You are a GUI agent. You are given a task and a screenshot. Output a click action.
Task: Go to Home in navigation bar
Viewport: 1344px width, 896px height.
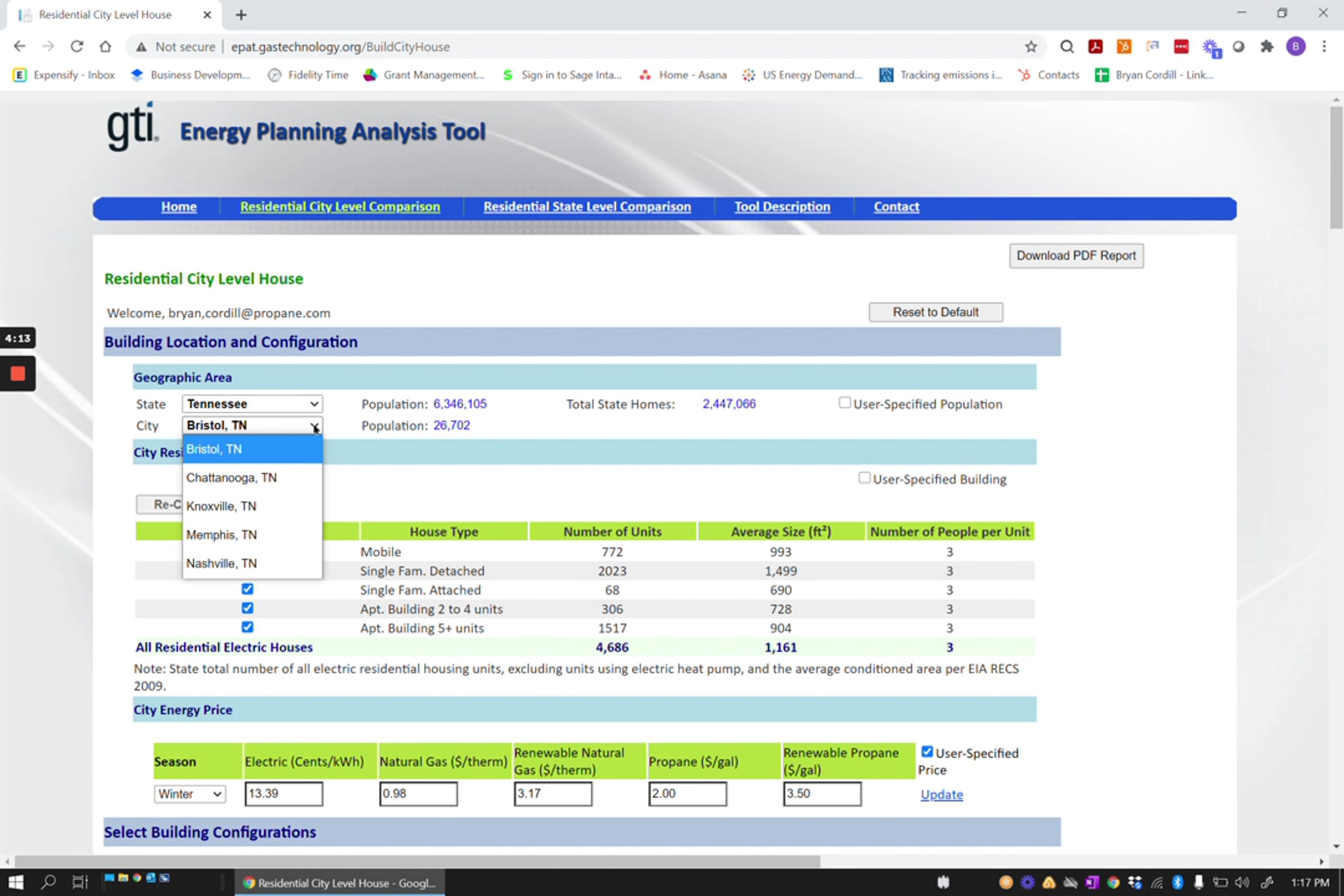pyautogui.click(x=179, y=207)
